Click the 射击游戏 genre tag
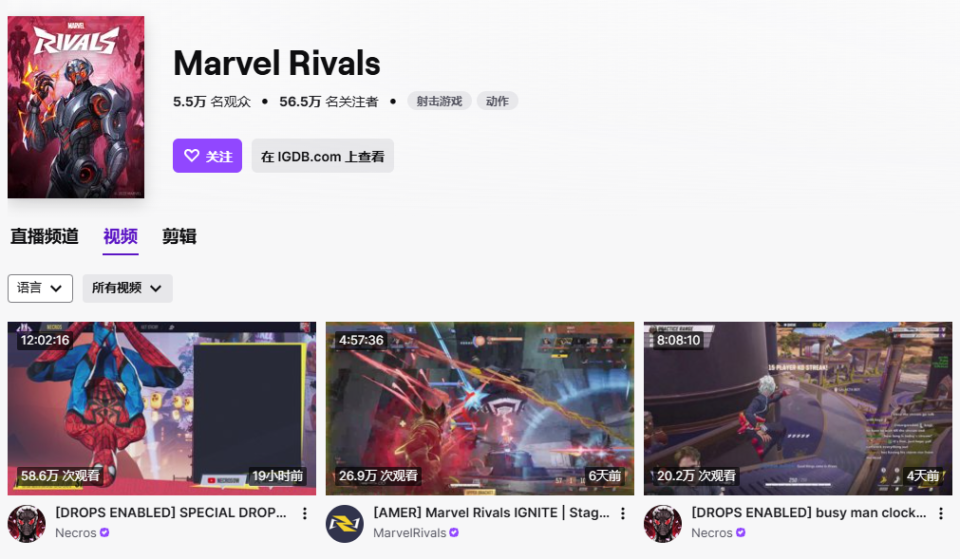 439,101
